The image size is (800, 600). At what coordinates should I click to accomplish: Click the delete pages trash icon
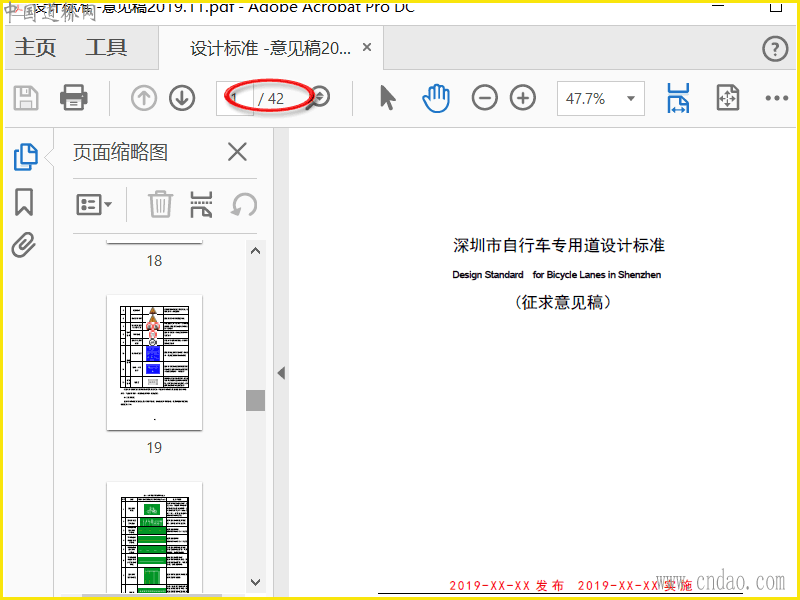tap(160, 204)
